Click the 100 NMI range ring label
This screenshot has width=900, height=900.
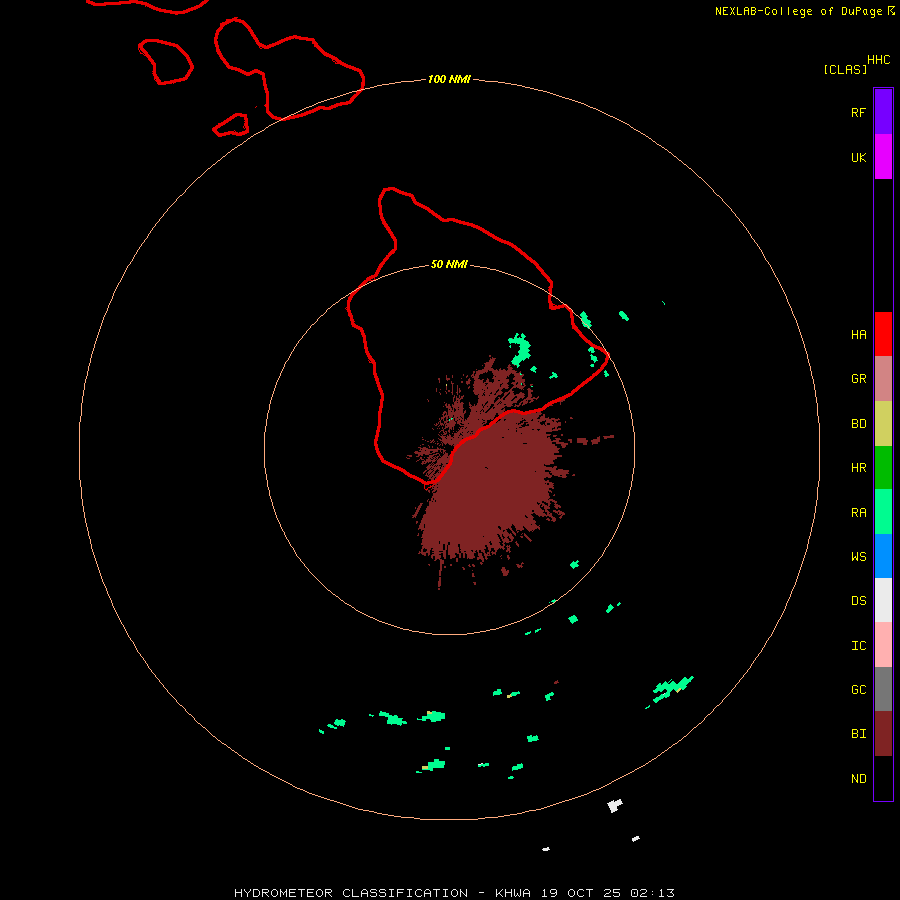tap(449, 79)
